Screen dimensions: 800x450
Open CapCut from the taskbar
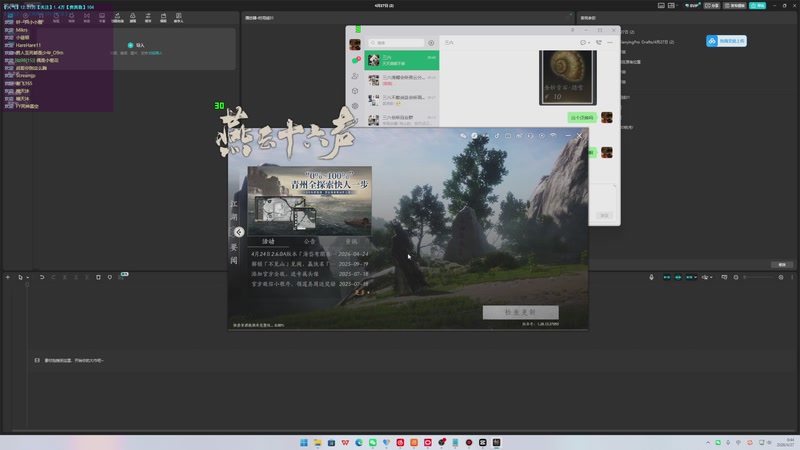coord(483,442)
